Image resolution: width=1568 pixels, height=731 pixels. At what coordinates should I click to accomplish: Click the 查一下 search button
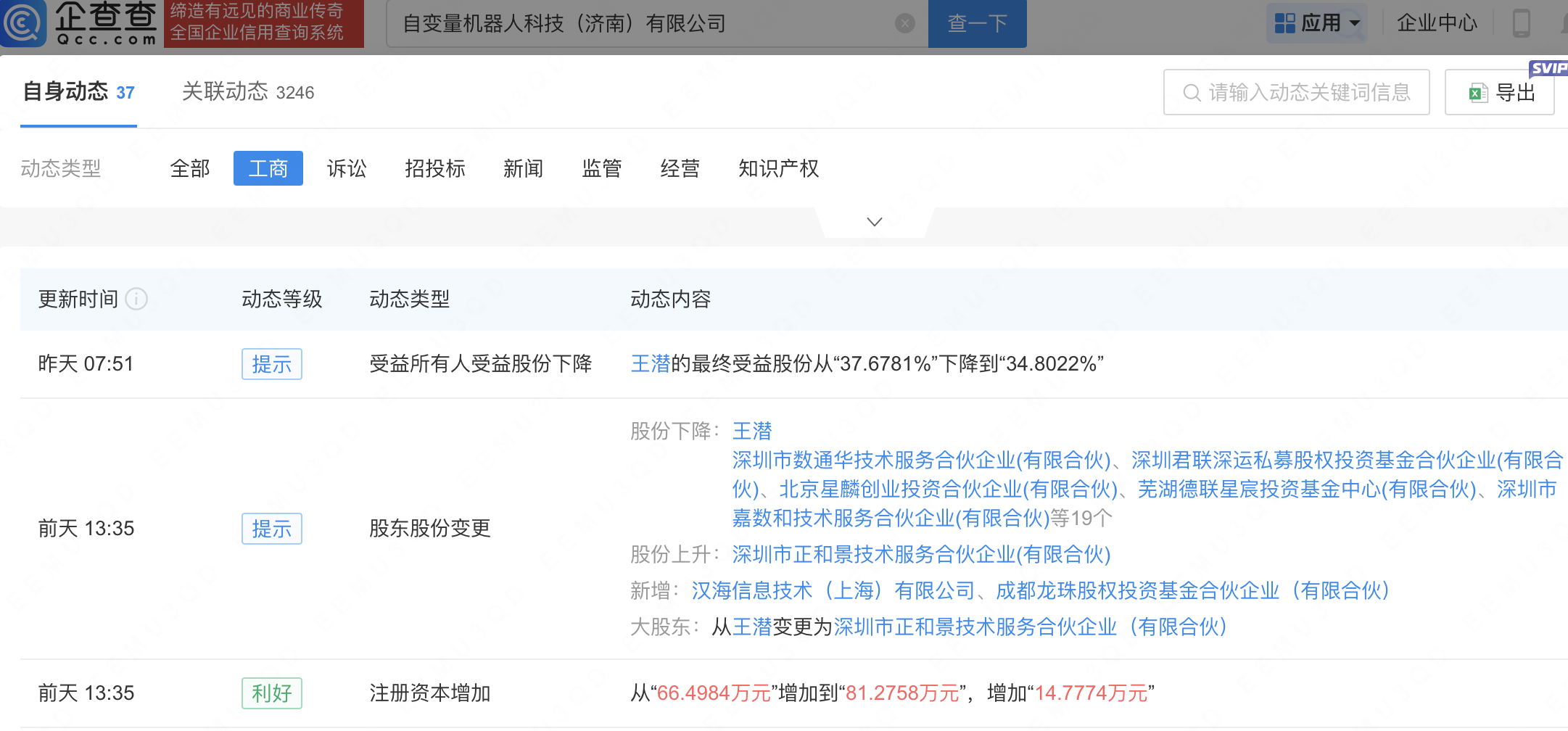tap(977, 24)
